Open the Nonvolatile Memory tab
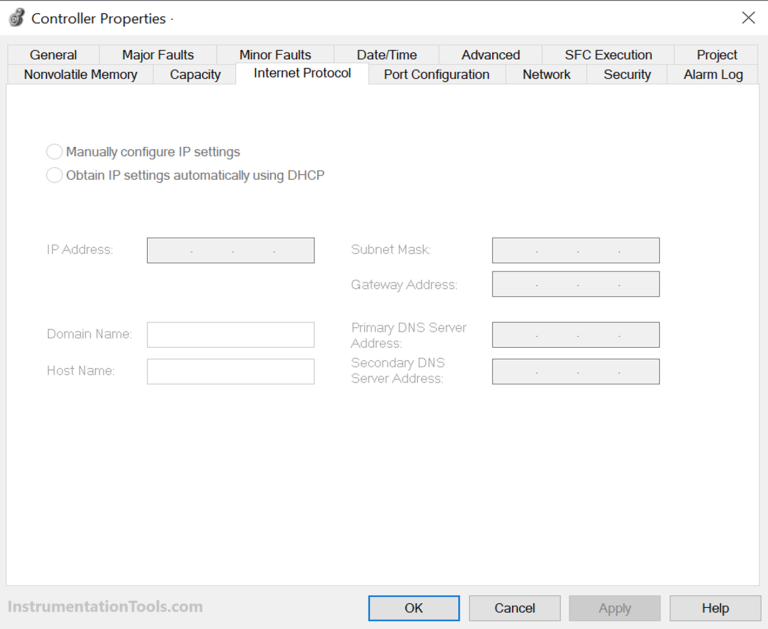The width and height of the screenshot is (768, 629). pyautogui.click(x=80, y=74)
